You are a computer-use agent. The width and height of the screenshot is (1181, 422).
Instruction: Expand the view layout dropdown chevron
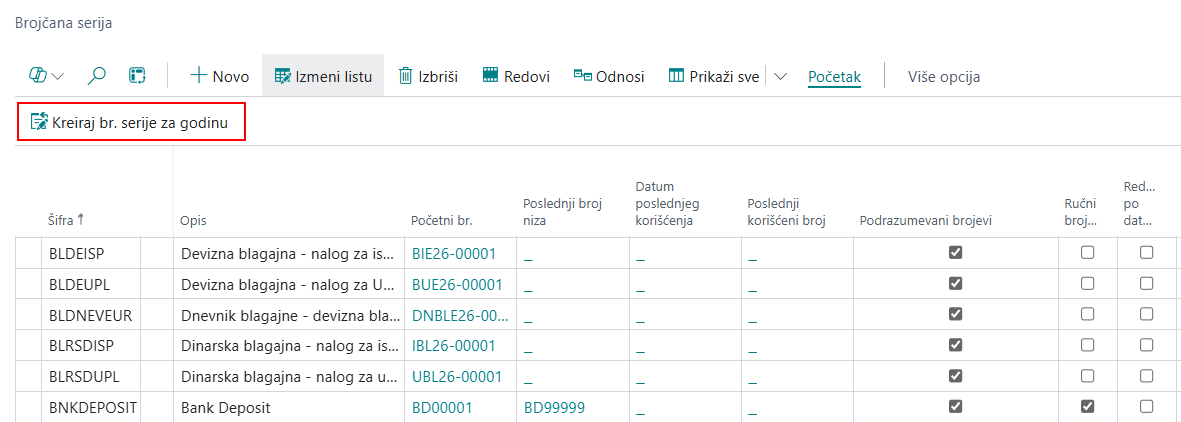[57, 76]
